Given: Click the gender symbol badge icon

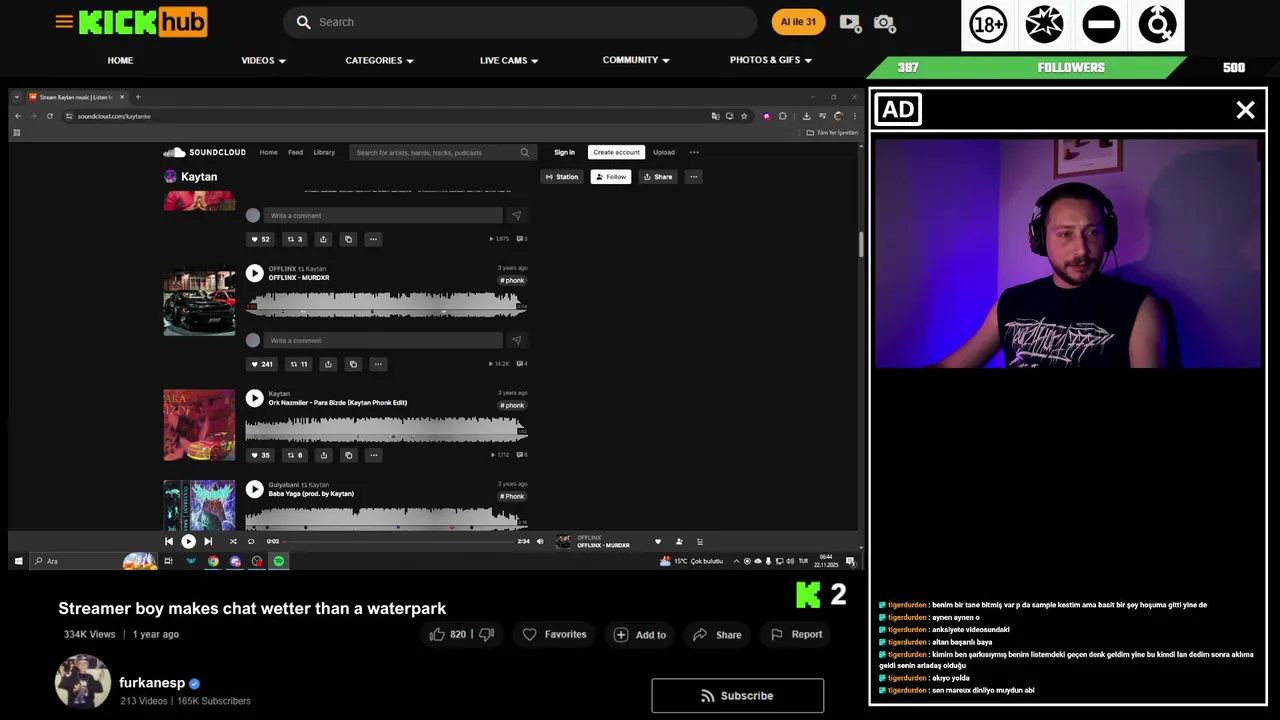Looking at the screenshot, I should tap(1157, 25).
